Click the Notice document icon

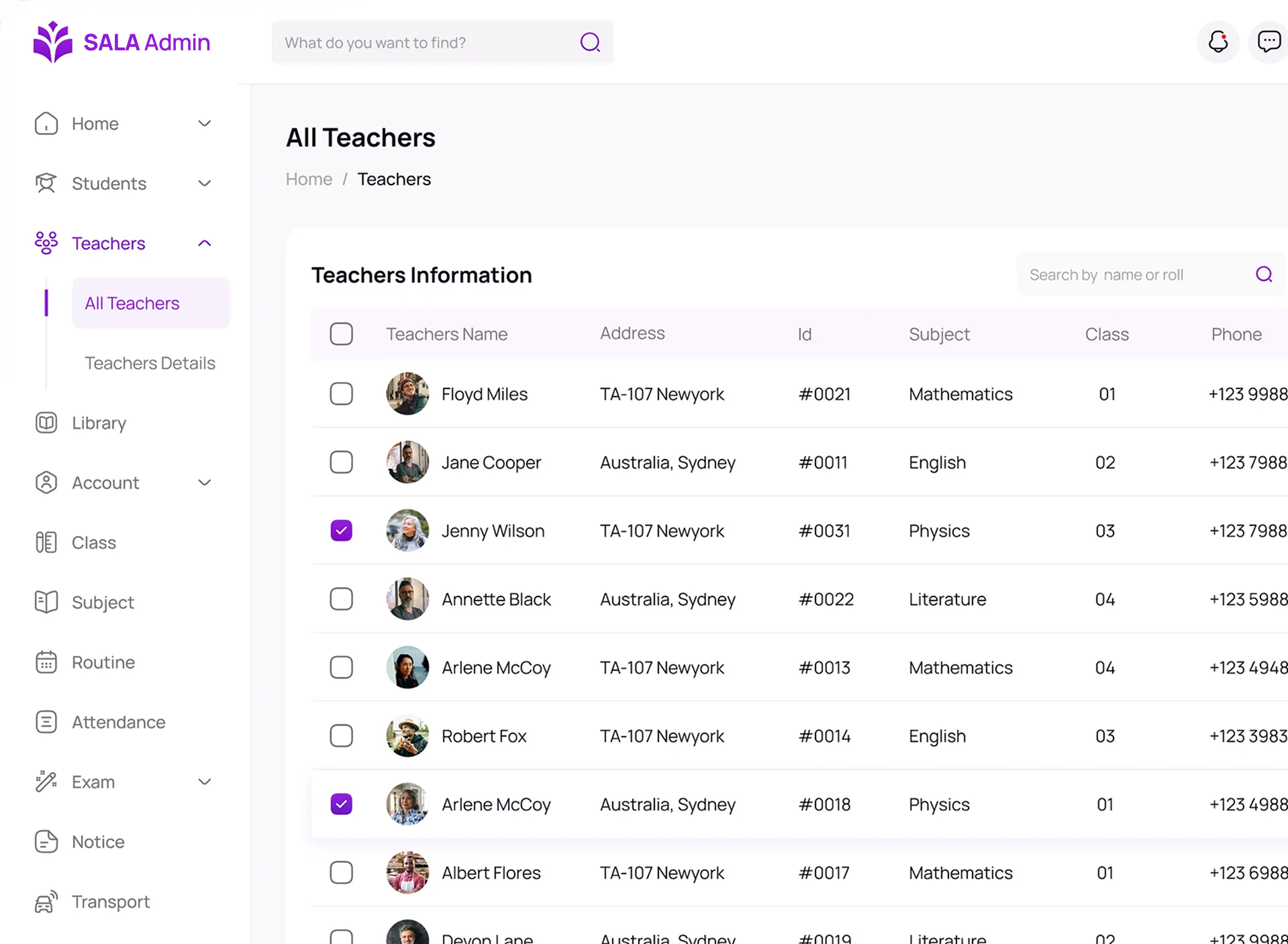click(x=46, y=841)
